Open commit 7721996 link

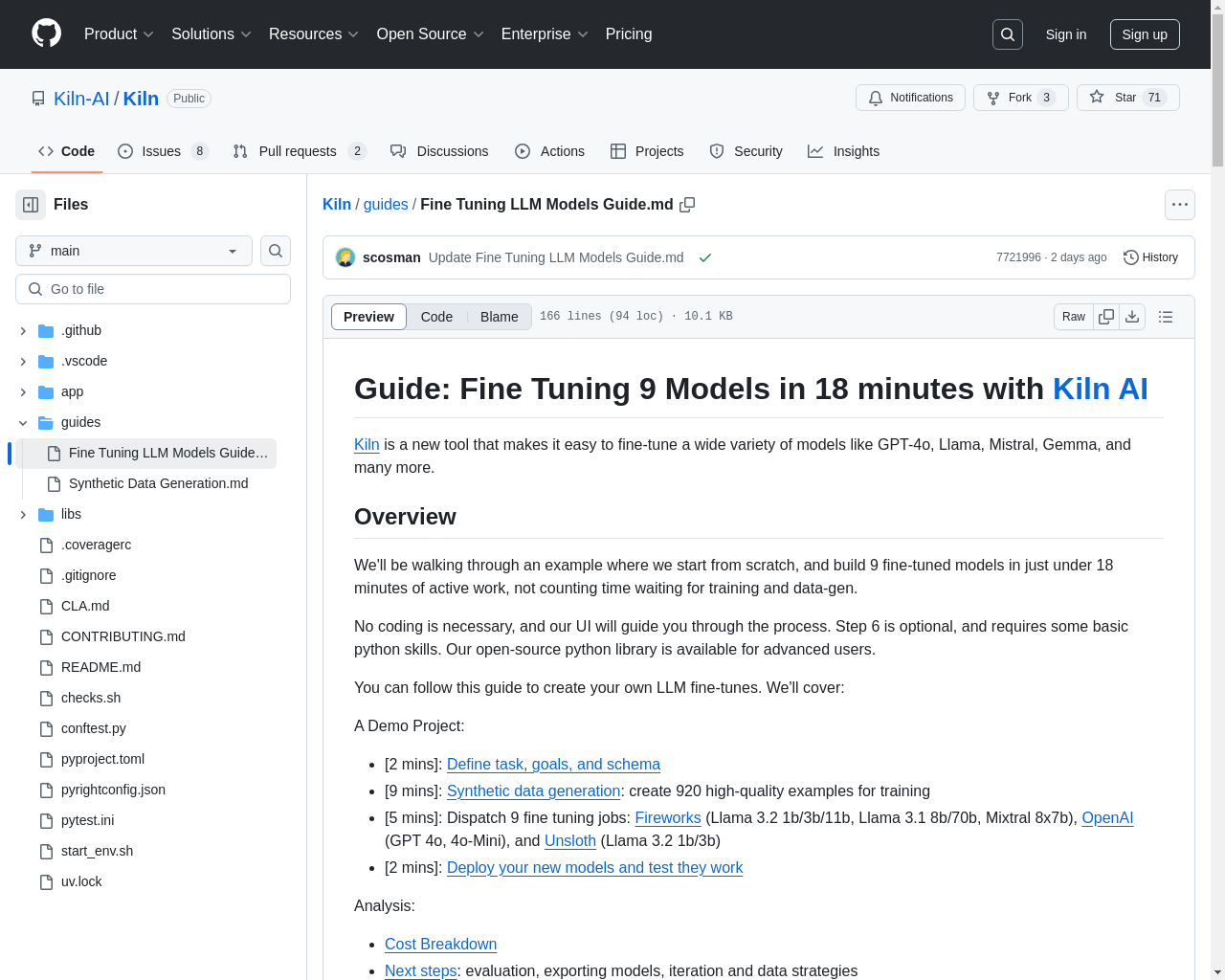[x=1018, y=257]
